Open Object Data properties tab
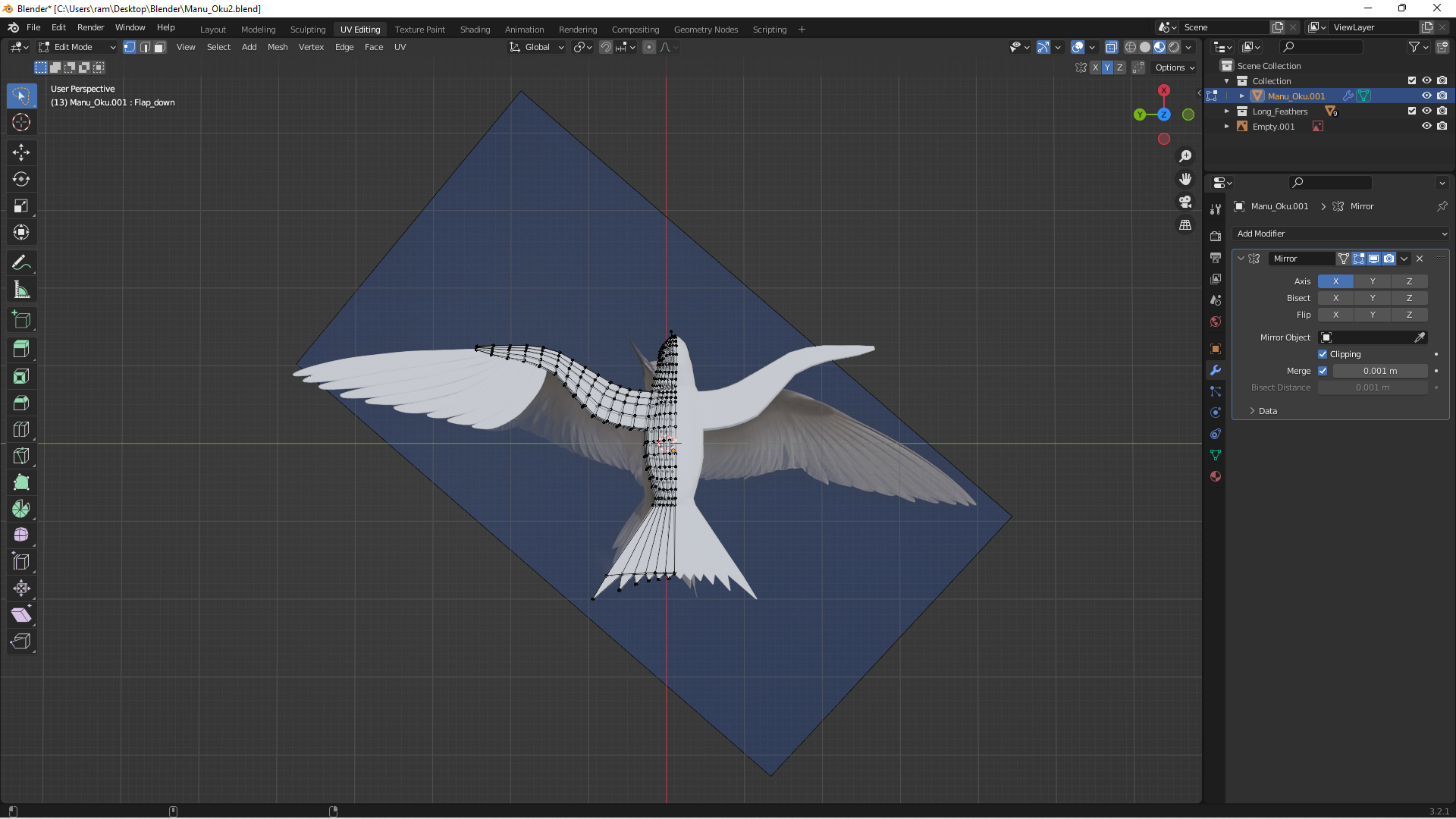The height and width of the screenshot is (819, 1456). coord(1216,455)
